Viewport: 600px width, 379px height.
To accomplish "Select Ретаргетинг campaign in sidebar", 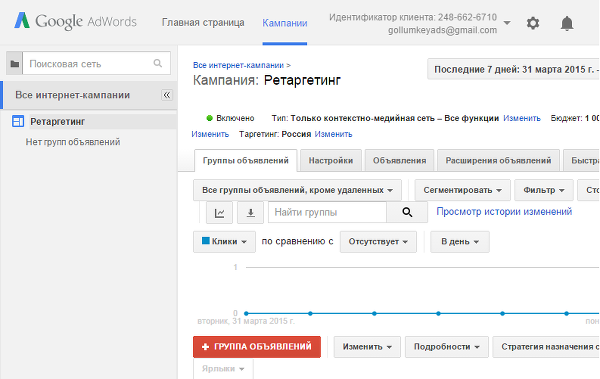I will [57, 122].
